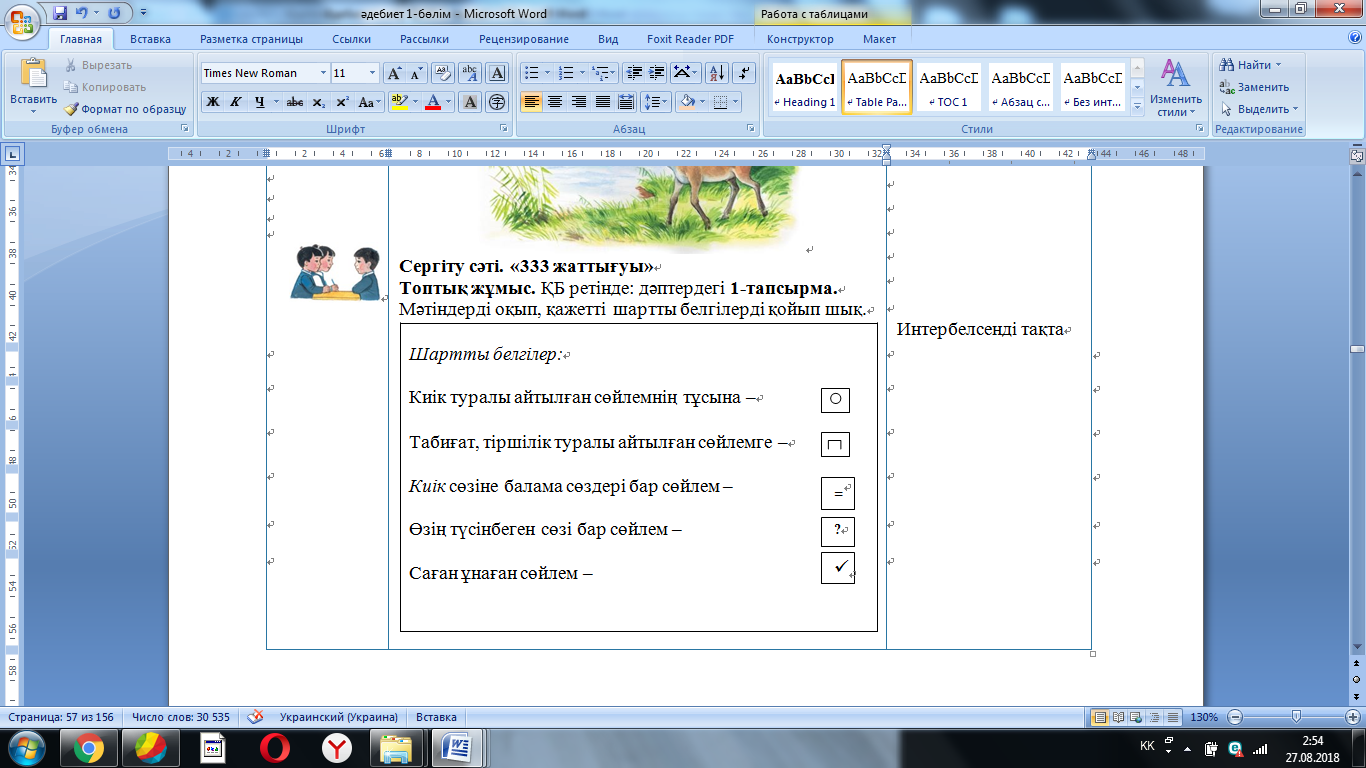1366x768 pixels.
Task: Open the Times New Roman font dropdown
Action: click(323, 73)
